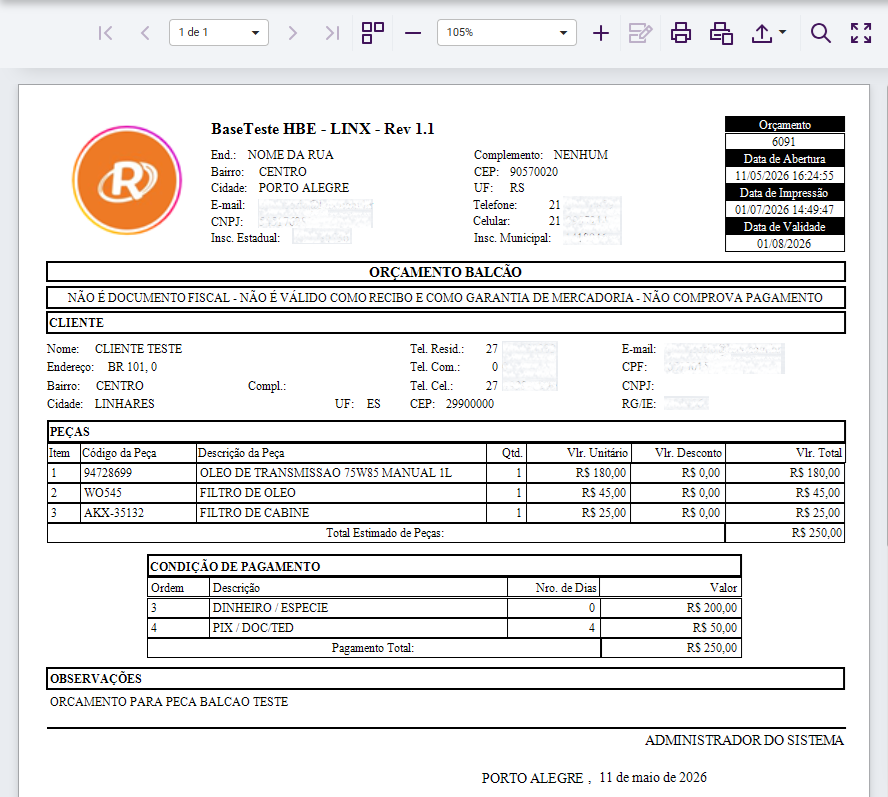888x797 pixels.
Task: Click payment value R$ 200,00
Action: (x=712, y=608)
